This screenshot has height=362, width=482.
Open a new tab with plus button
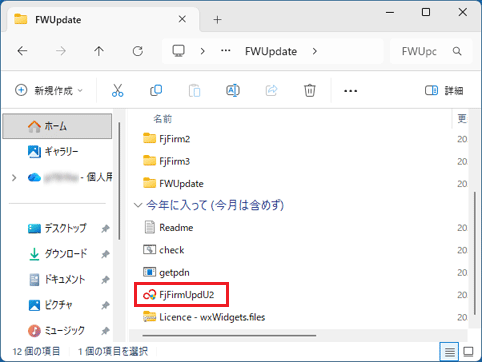[x=217, y=20]
